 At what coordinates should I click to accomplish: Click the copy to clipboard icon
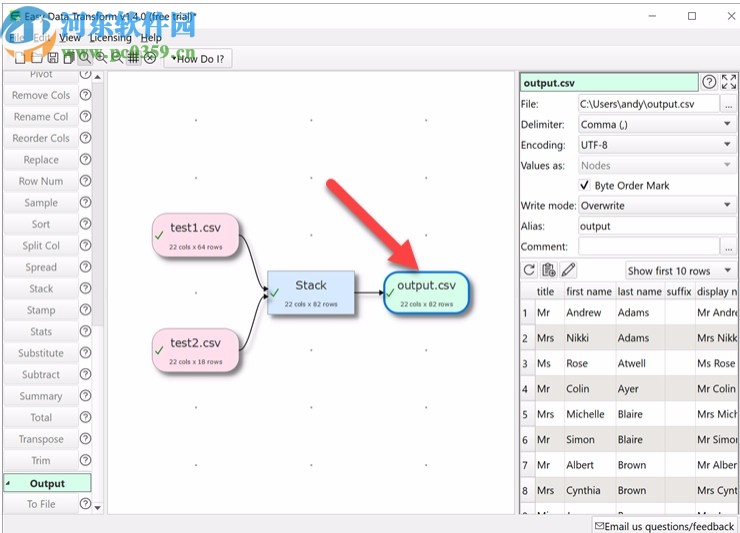coord(549,270)
